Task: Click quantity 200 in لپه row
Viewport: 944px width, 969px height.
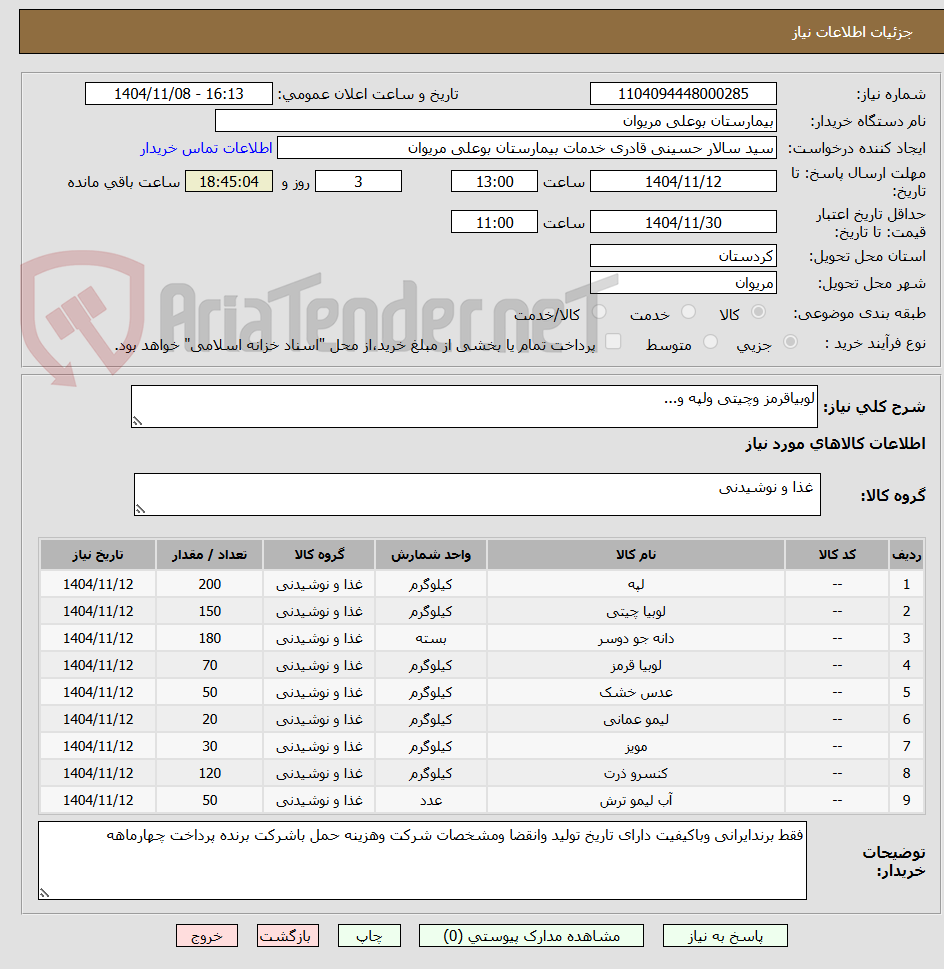Action: click(x=209, y=584)
